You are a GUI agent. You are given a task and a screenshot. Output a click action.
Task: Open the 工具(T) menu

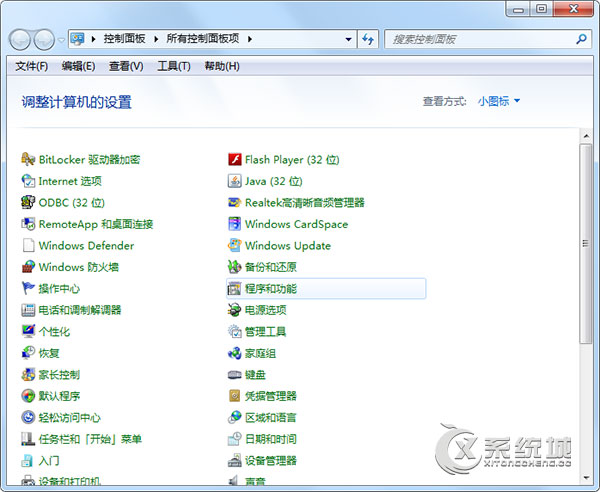point(174,66)
